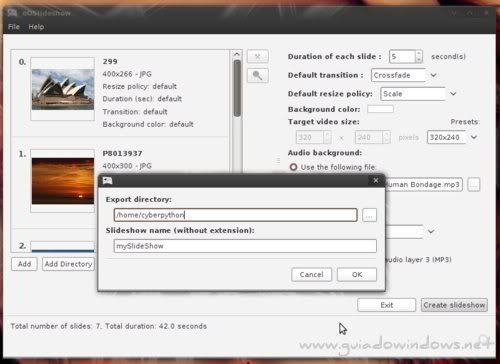Click the audio file path field
The image size is (500, 364).
pyautogui.click(x=424, y=185)
